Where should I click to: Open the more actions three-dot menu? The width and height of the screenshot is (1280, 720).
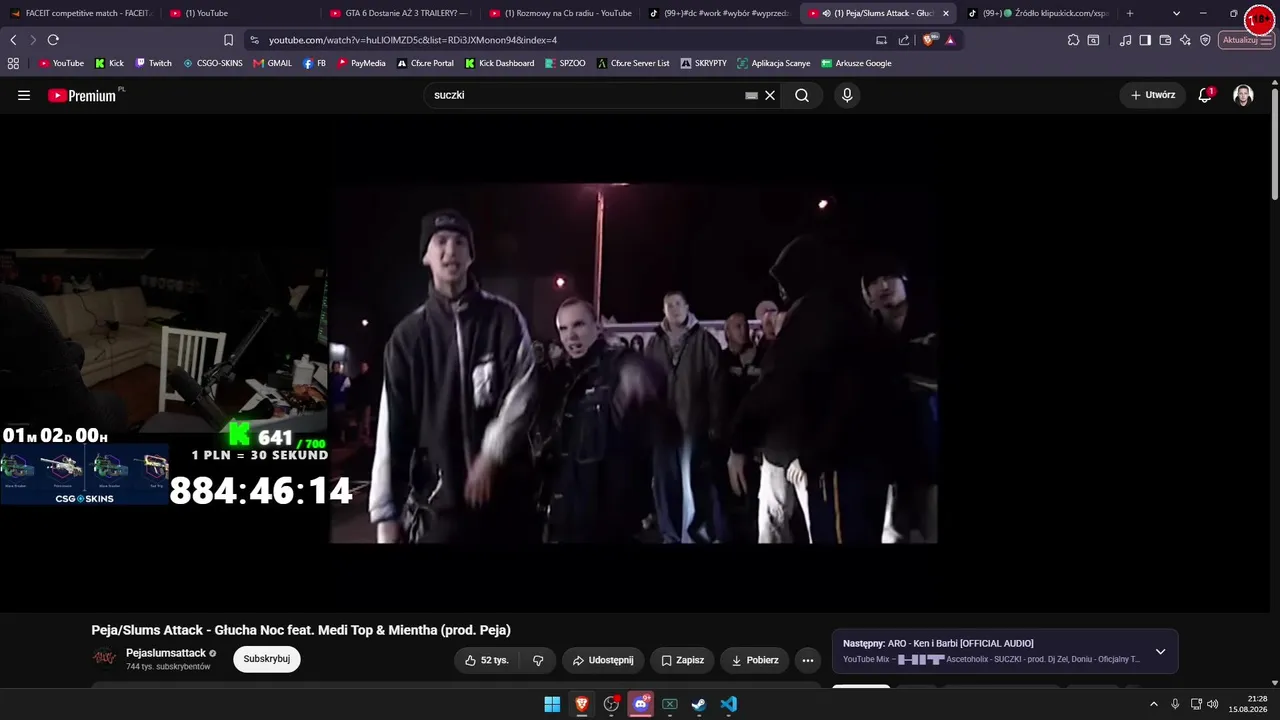808,660
